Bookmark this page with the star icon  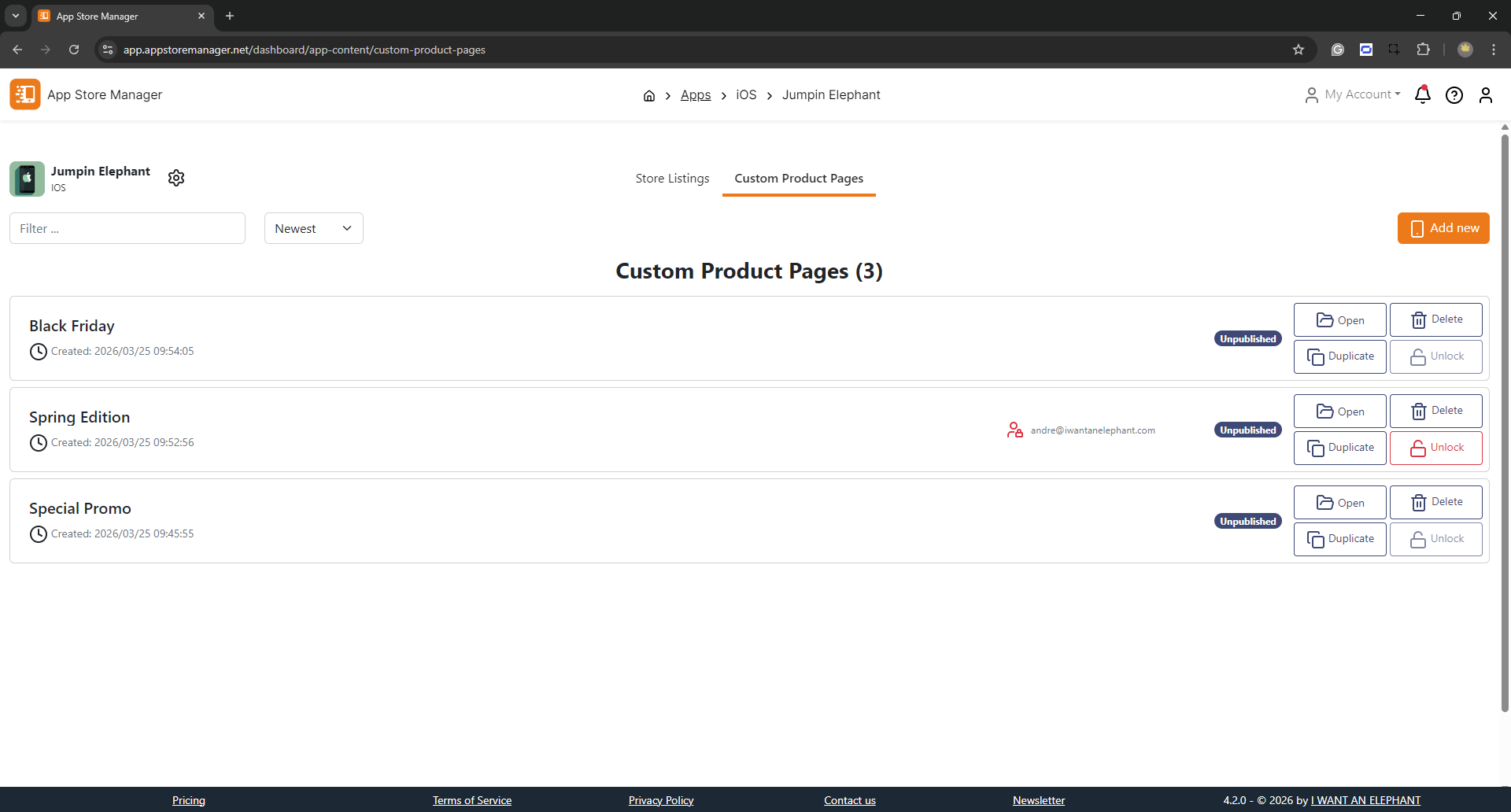point(1299,50)
